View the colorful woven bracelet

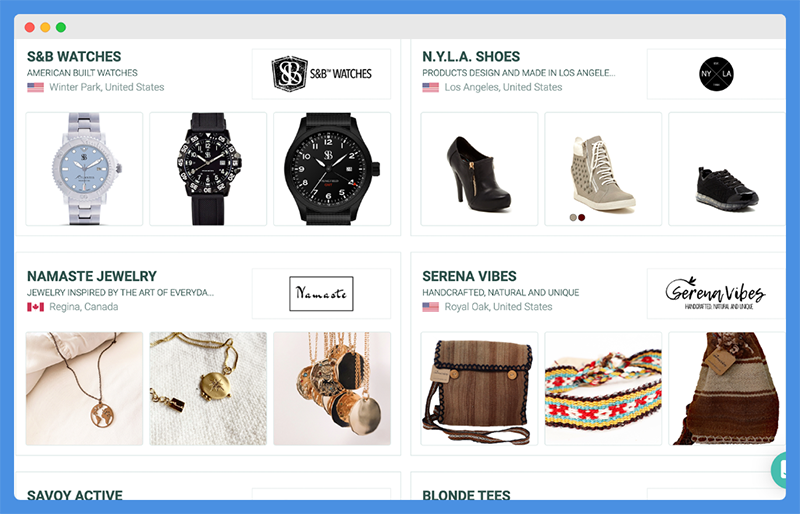coord(603,388)
